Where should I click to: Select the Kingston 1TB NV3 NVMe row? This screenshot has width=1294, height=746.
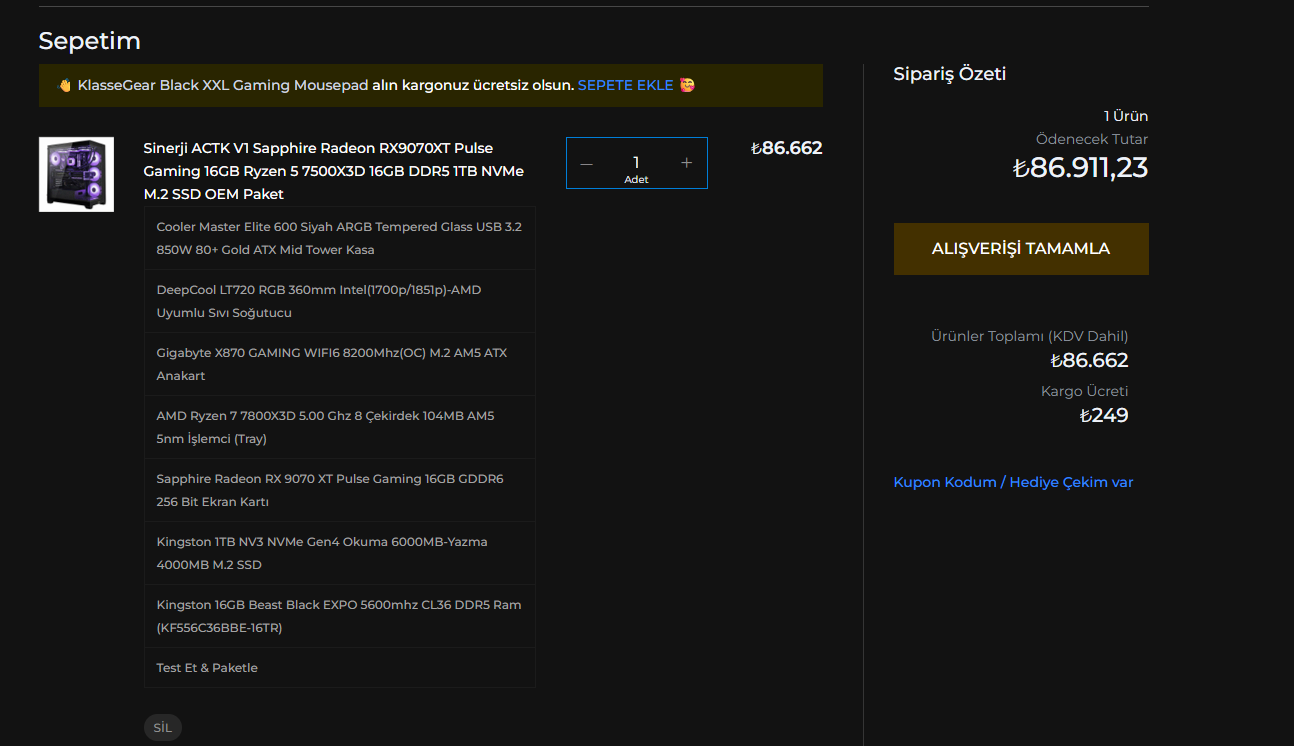click(x=340, y=553)
